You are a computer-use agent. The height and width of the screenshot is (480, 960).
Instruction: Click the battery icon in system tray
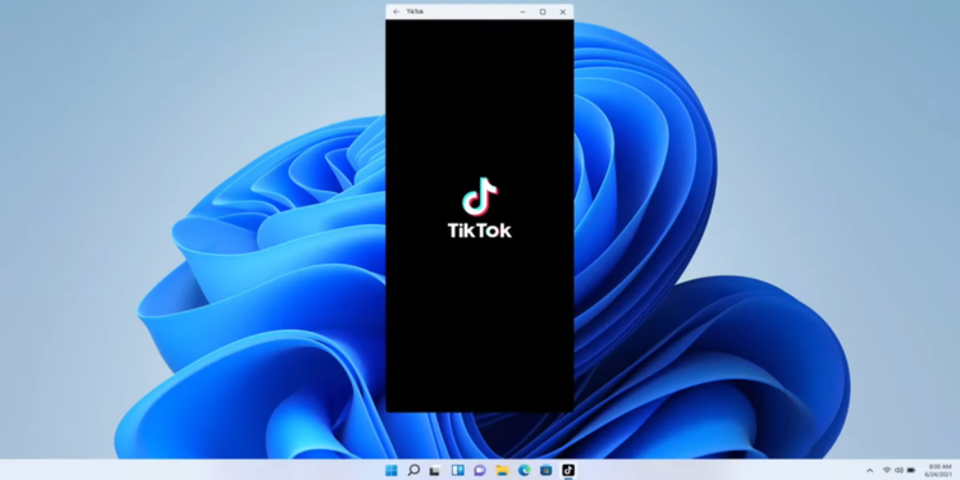click(911, 470)
